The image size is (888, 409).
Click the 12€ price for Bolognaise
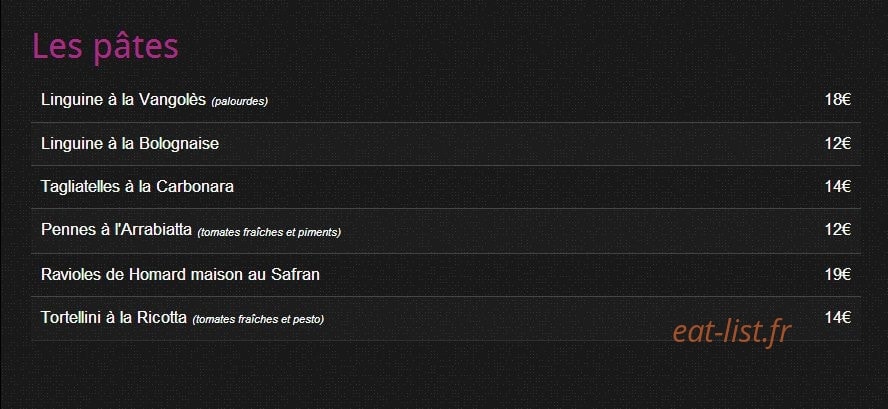(838, 143)
